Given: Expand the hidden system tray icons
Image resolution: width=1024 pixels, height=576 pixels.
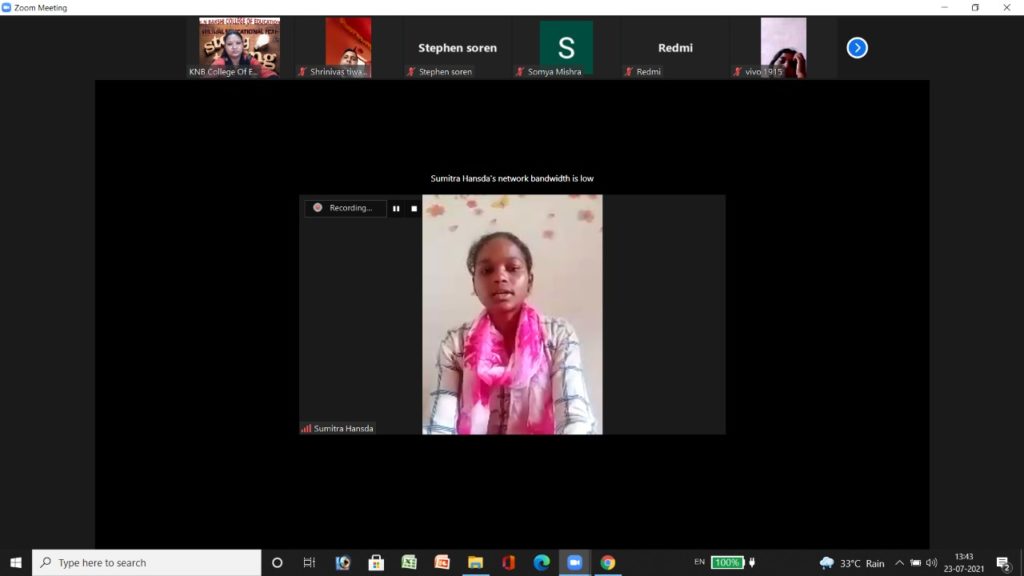Looking at the screenshot, I should tap(899, 562).
